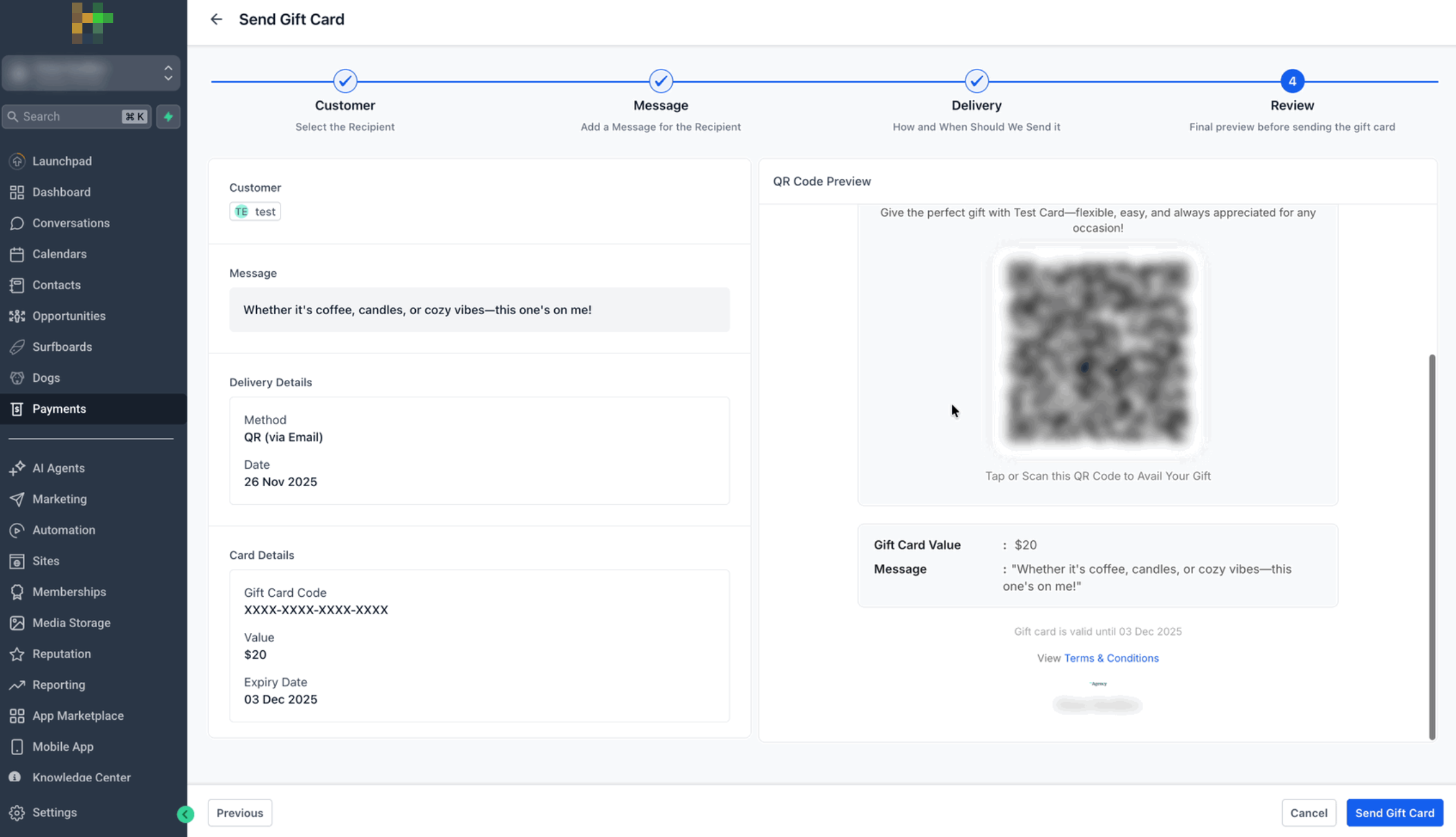Viewport: 1456px width, 837px height.
Task: Click the Cancel button
Action: tap(1309, 813)
